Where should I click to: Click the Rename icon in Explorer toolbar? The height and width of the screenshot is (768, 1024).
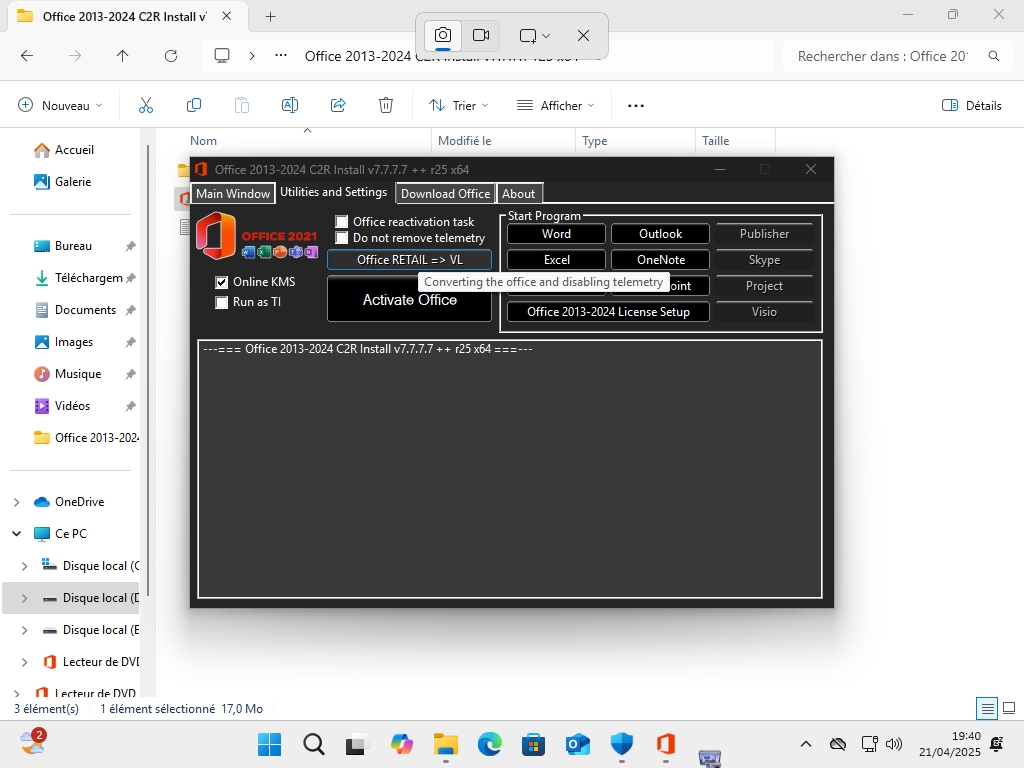tap(290, 105)
